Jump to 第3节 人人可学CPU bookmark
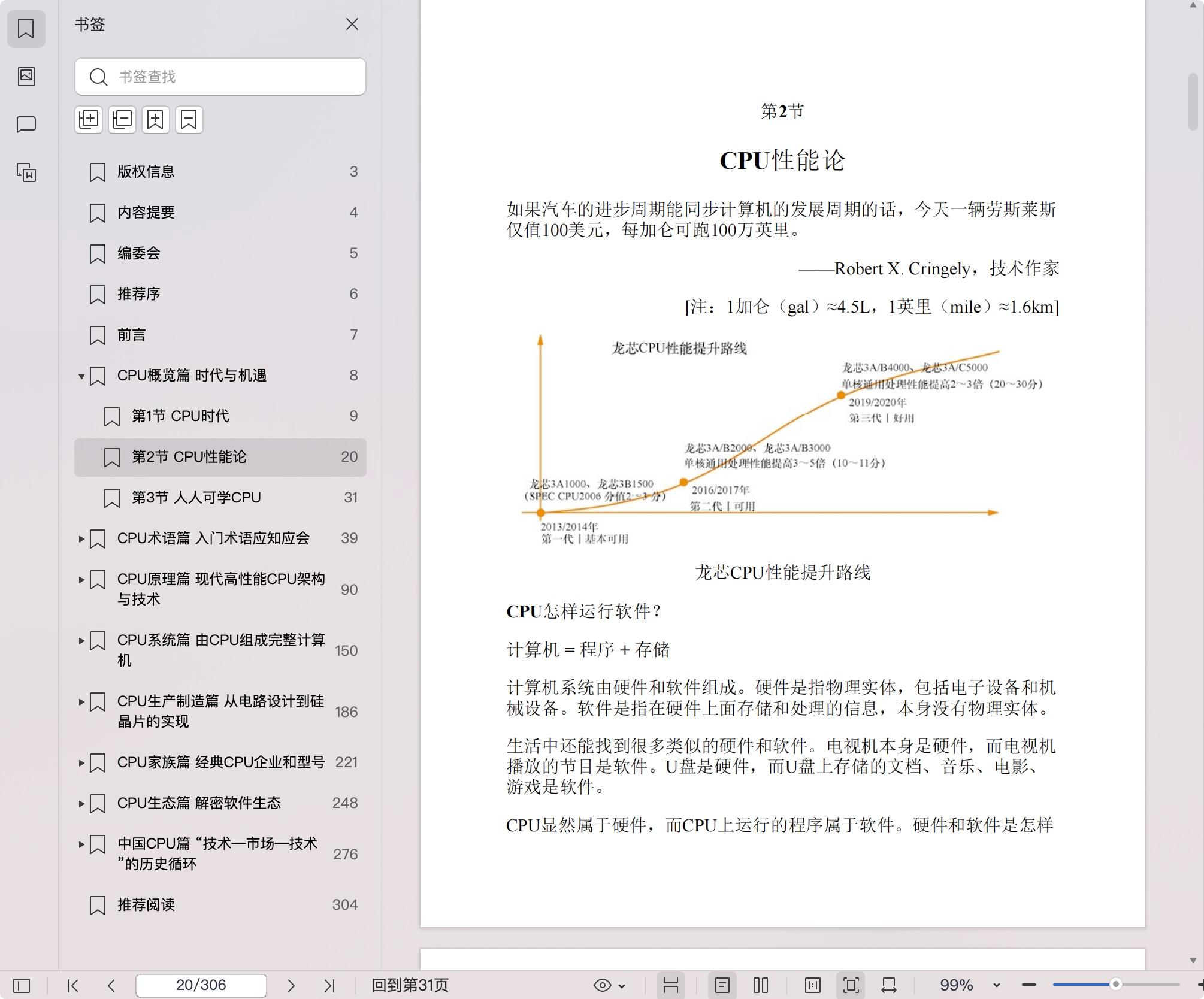 coord(220,498)
